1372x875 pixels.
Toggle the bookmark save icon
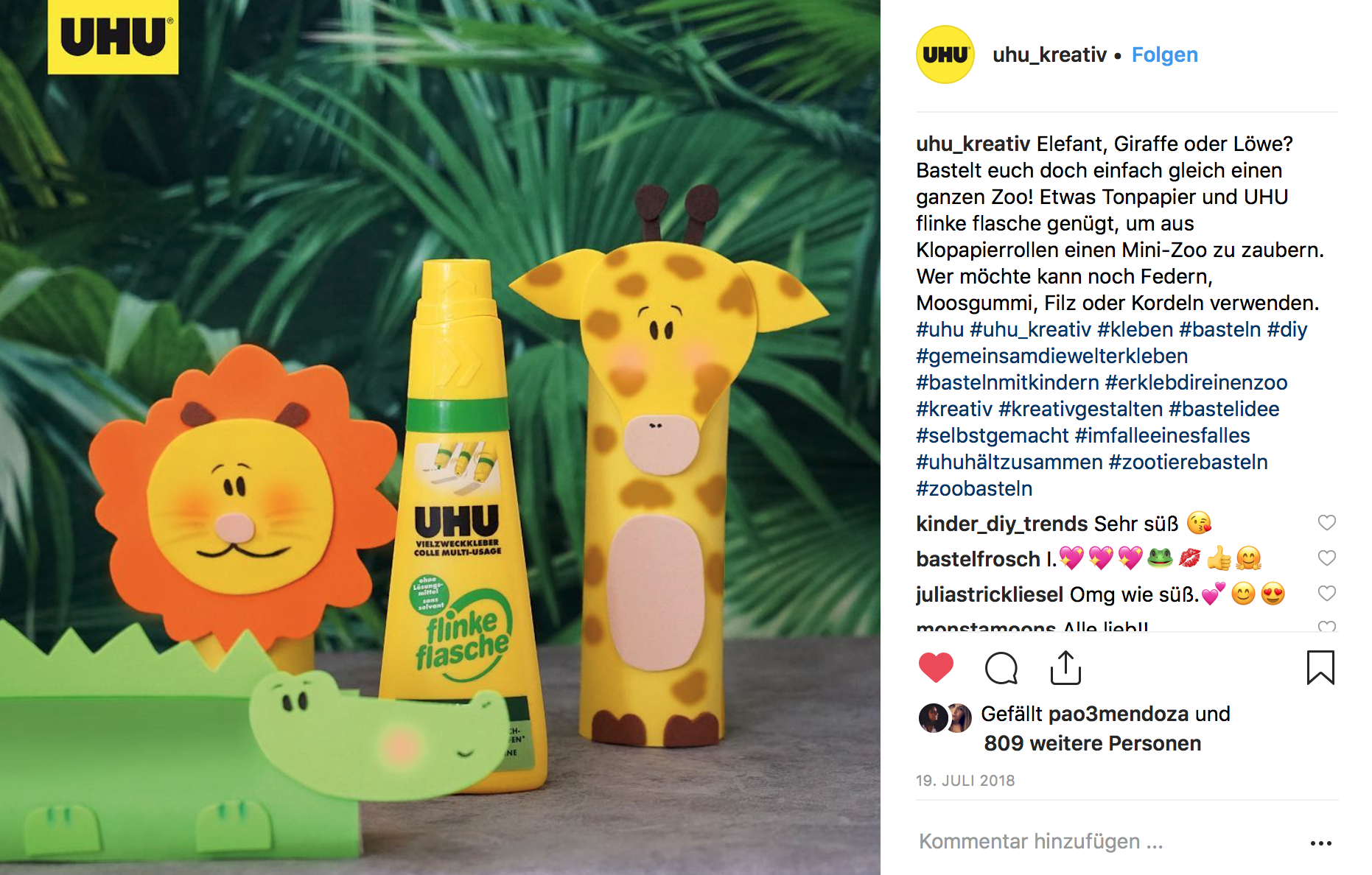click(1320, 667)
